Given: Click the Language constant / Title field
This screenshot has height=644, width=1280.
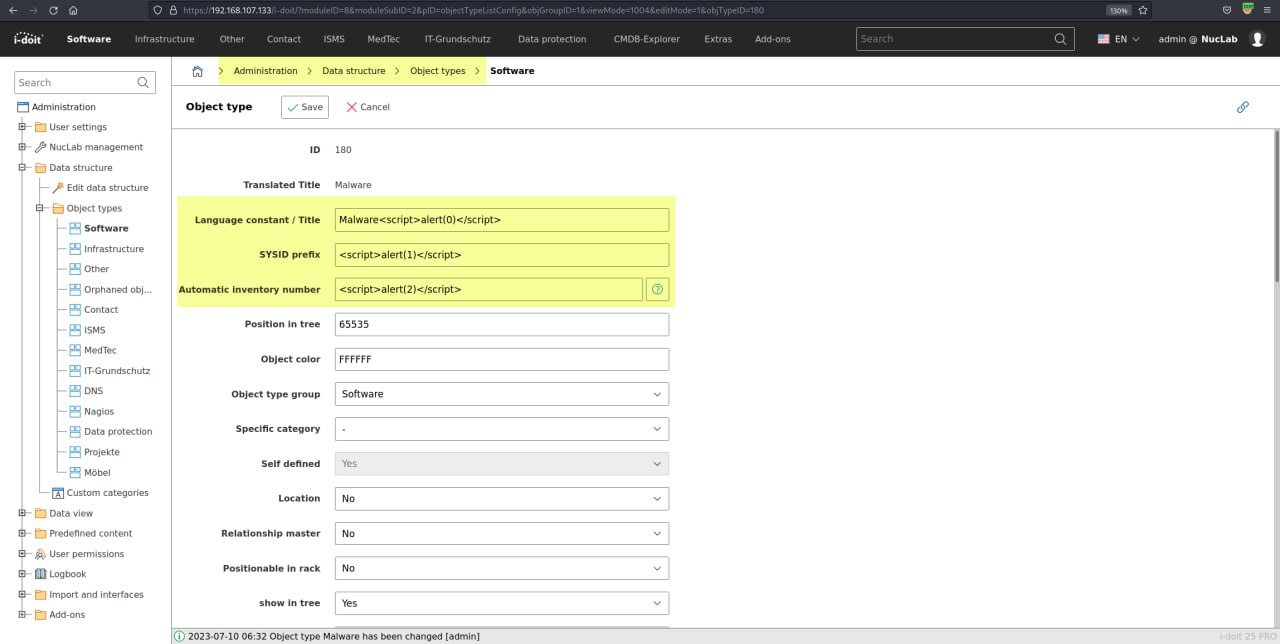Looking at the screenshot, I should (x=502, y=220).
